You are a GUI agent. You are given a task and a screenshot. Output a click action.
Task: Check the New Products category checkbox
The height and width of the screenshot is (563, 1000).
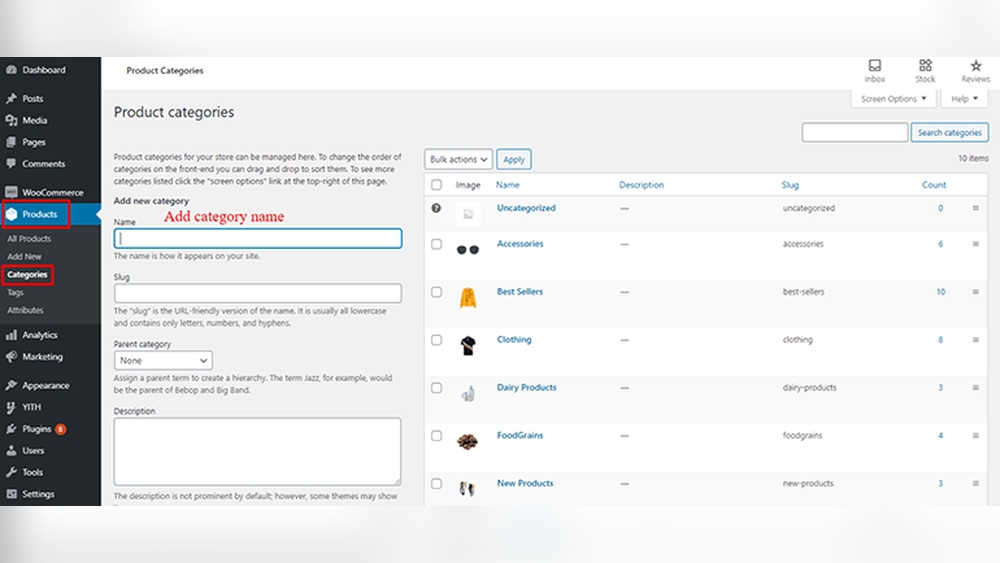(x=436, y=483)
